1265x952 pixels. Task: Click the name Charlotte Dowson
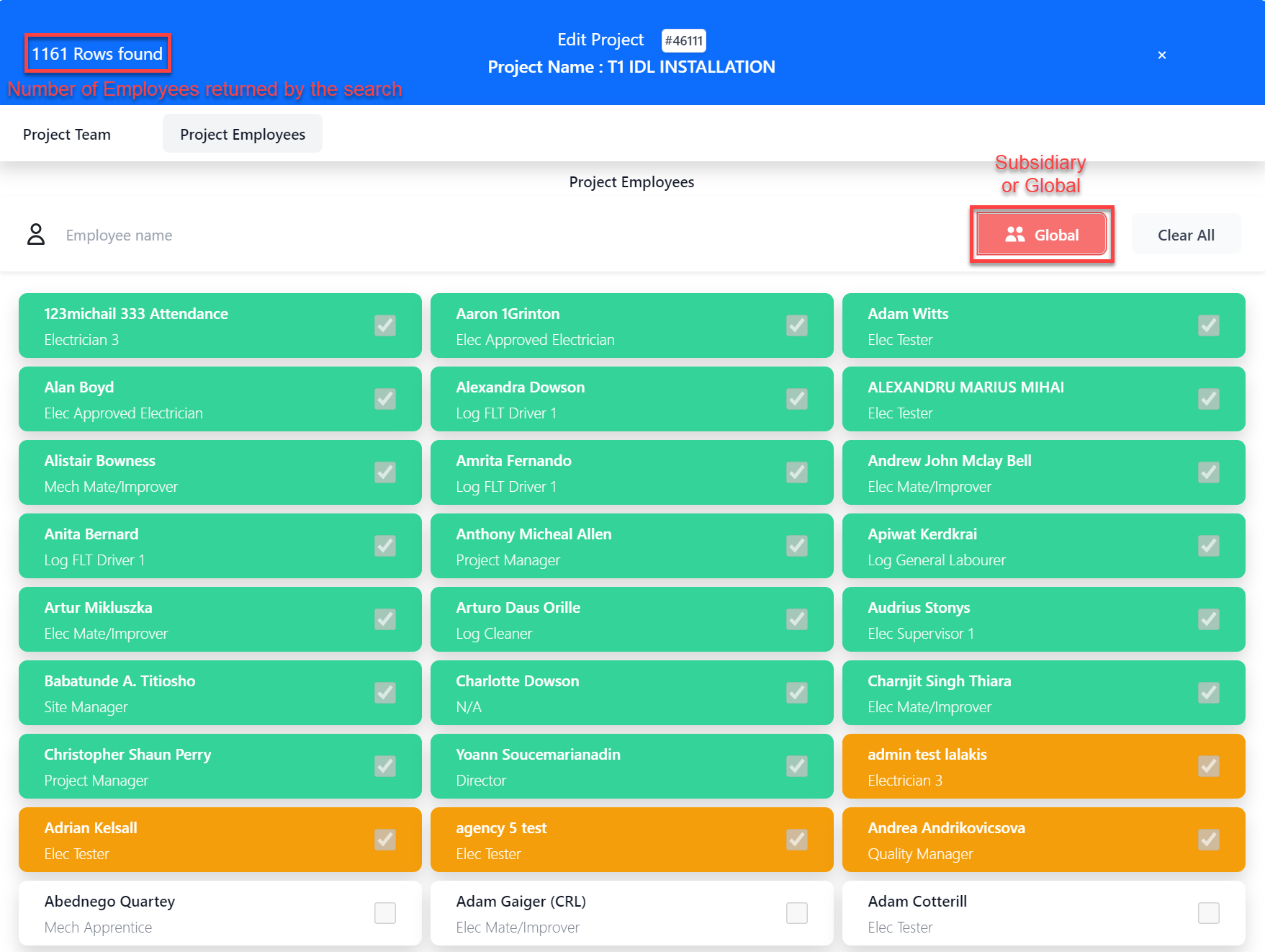click(x=518, y=681)
